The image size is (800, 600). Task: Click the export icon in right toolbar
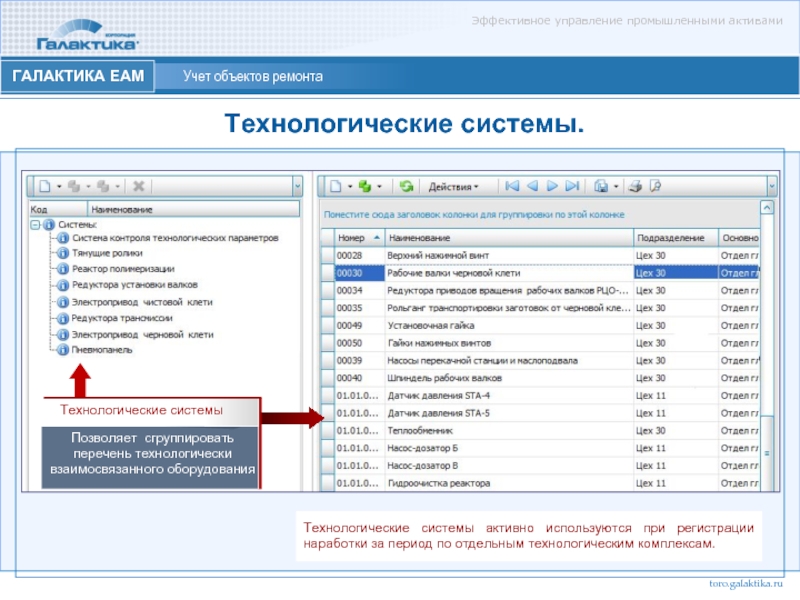click(x=601, y=186)
